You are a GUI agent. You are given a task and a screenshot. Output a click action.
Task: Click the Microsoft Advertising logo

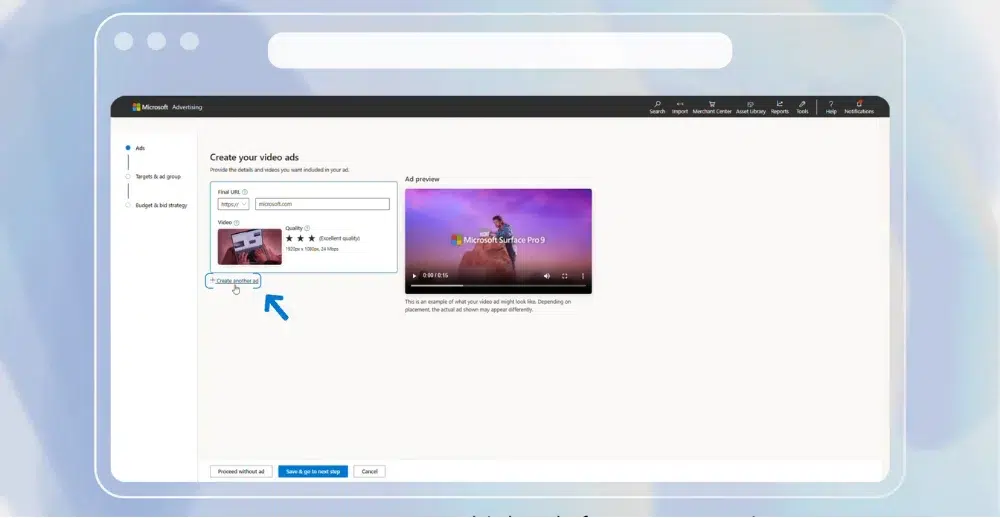167,107
